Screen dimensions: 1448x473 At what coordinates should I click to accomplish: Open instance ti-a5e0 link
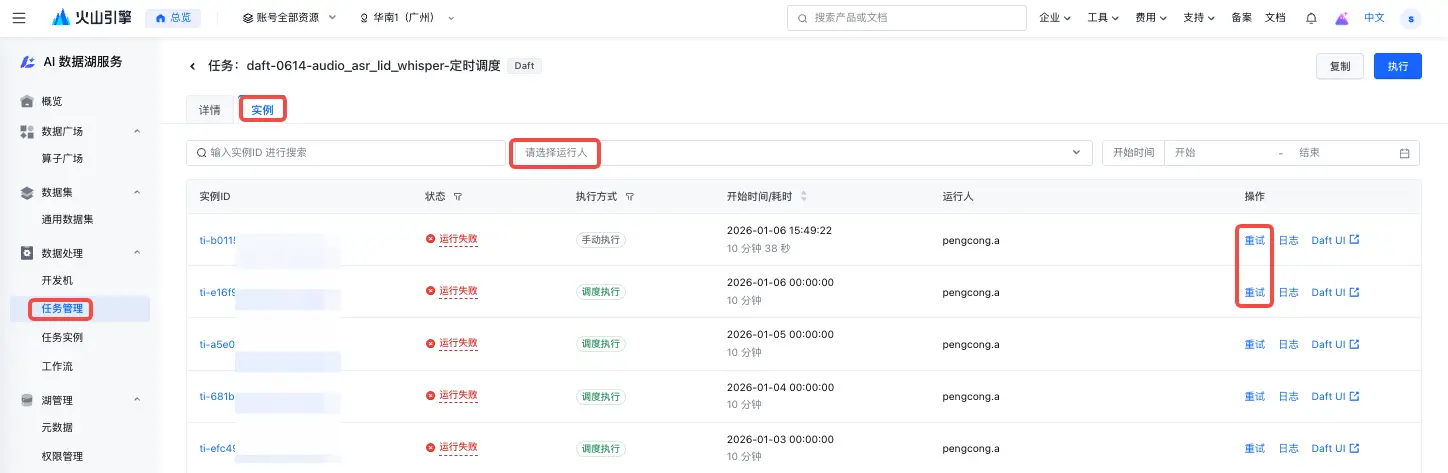[x=217, y=344]
